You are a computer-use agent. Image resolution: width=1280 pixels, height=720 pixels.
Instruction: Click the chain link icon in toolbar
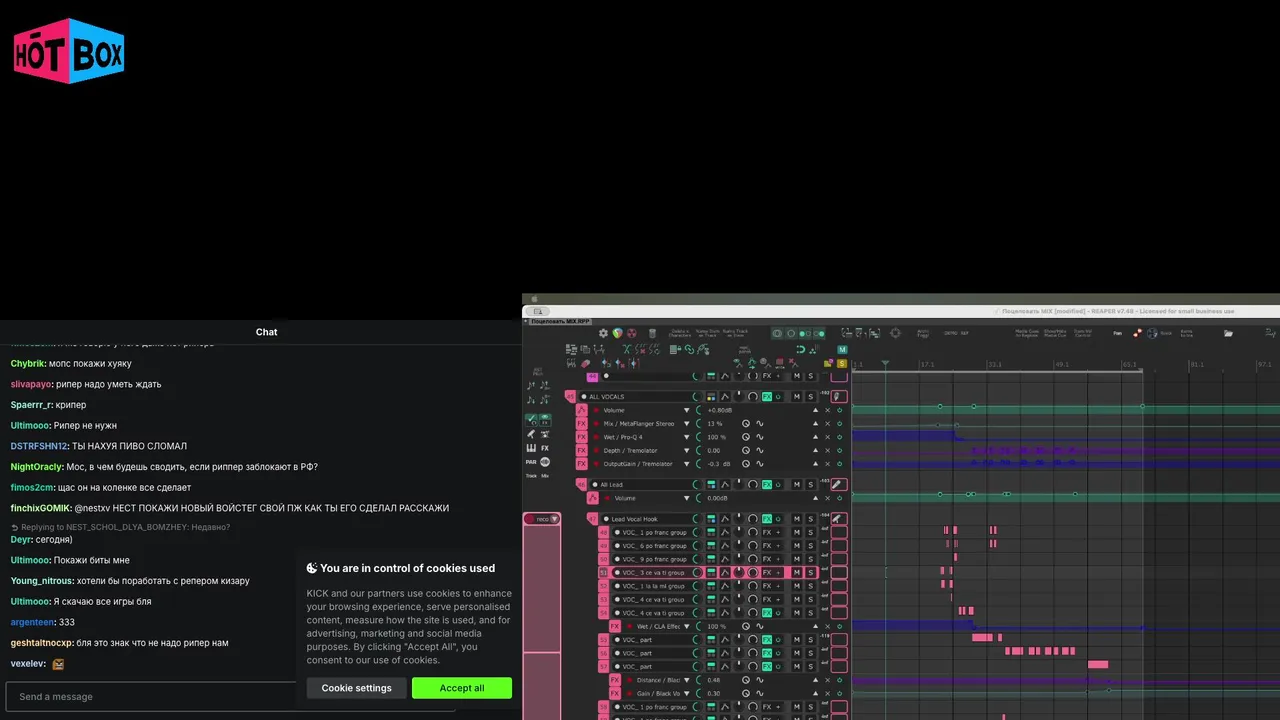click(689, 349)
